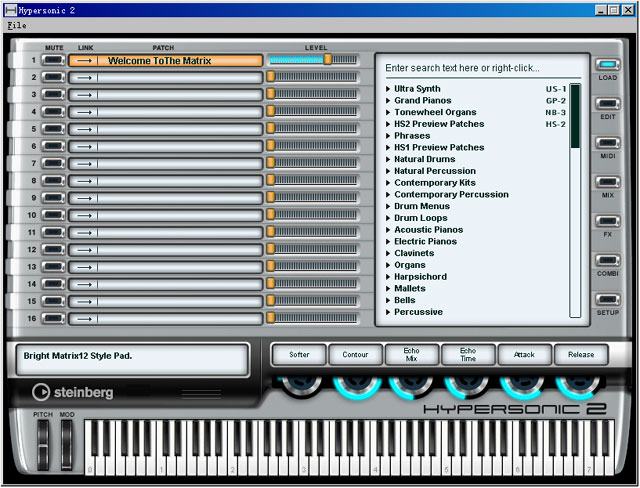Screen dimensions: 640x488
Task: Select the Welcome ToThe Matrix patch slot
Action: pyautogui.click(x=165, y=61)
